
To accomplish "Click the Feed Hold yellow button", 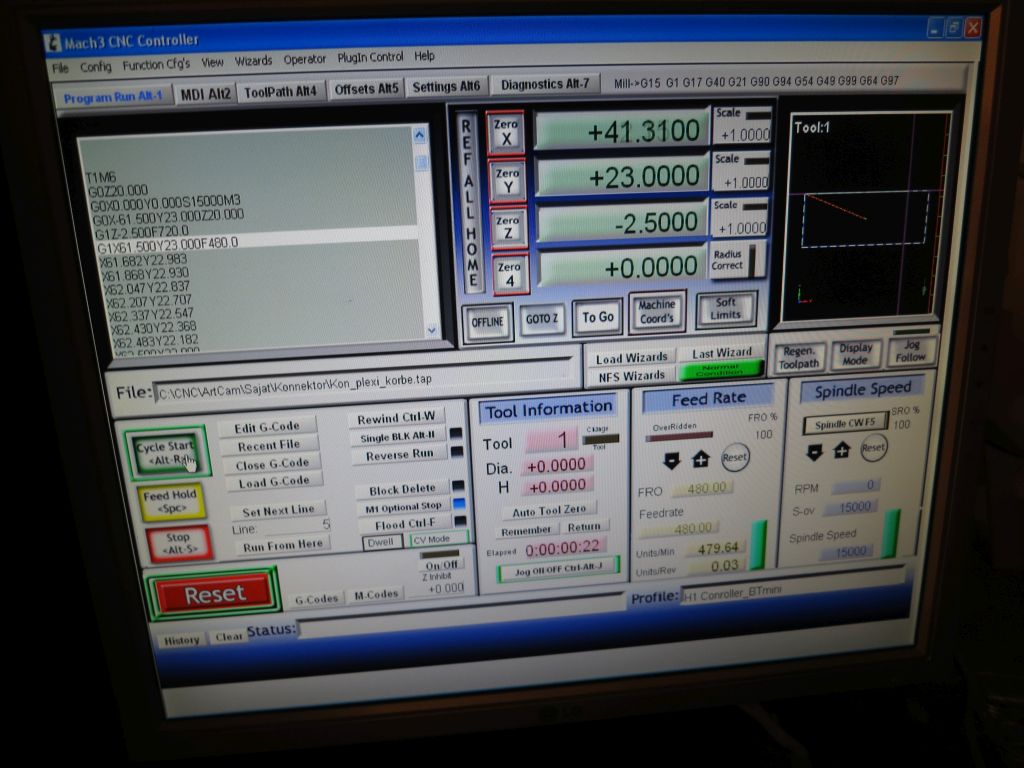I will [170, 502].
